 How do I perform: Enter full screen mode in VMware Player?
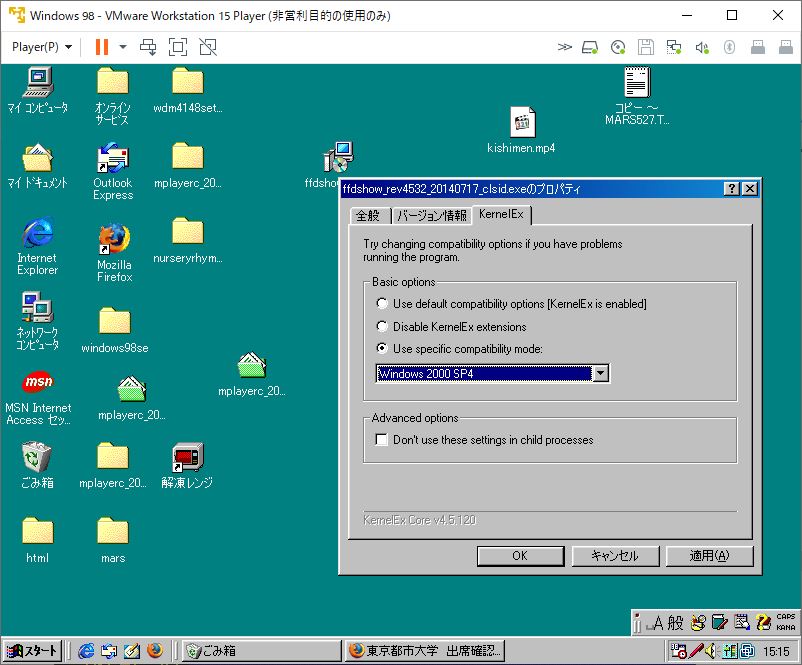178,47
